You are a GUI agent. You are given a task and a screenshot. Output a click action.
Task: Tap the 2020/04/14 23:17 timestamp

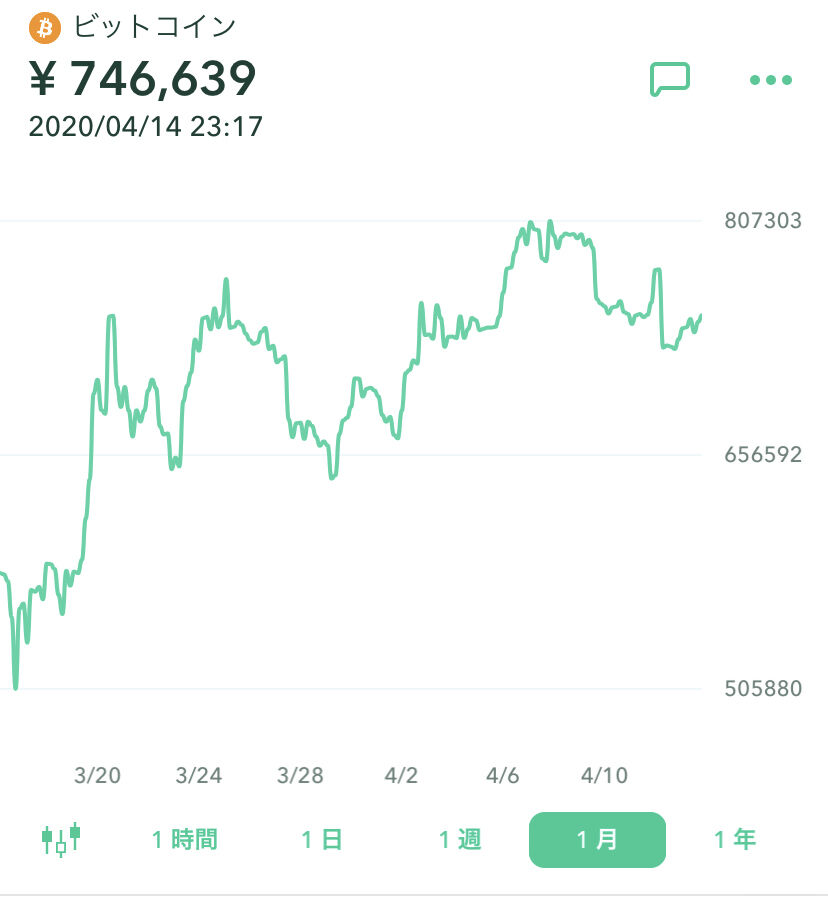[145, 127]
